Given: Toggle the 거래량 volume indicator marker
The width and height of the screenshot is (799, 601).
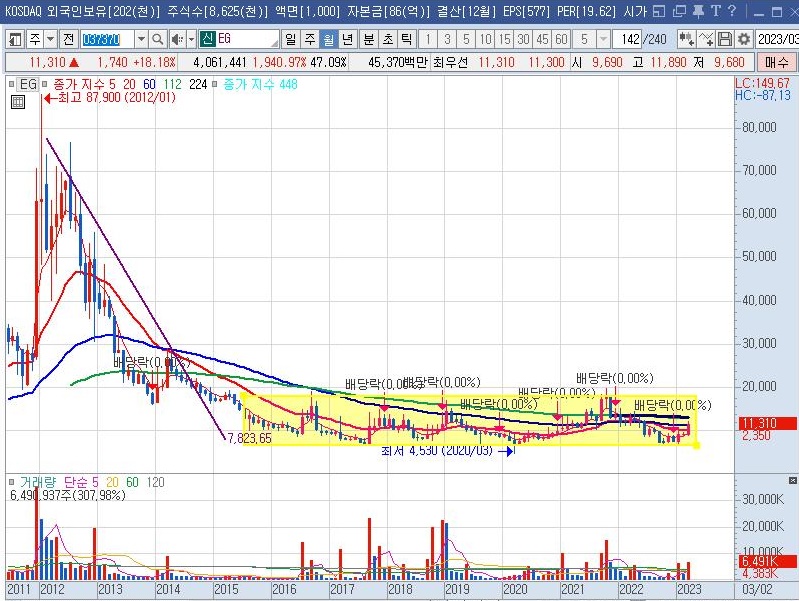Looking at the screenshot, I should click(11, 482).
